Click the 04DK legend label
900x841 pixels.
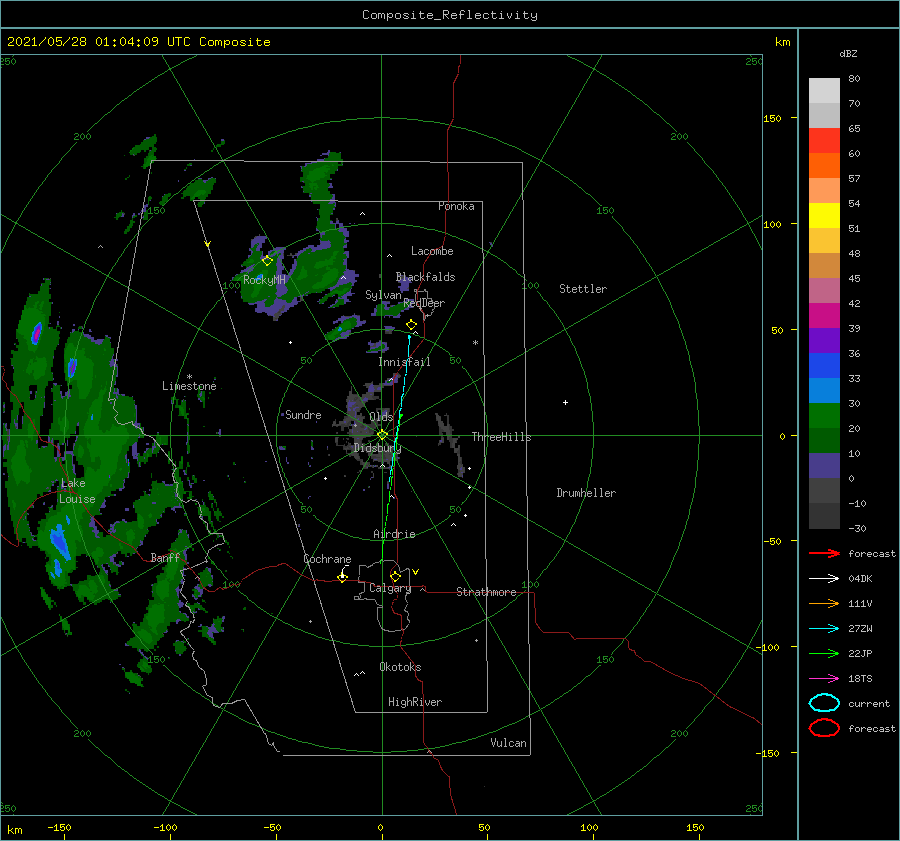[x=860, y=578]
